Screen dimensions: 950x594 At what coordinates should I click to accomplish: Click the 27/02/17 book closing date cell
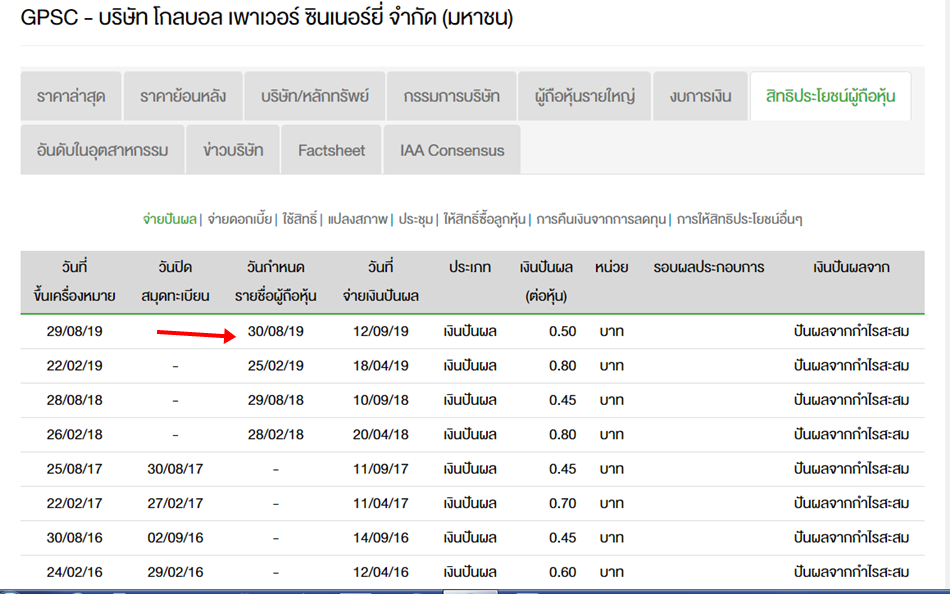(x=175, y=504)
